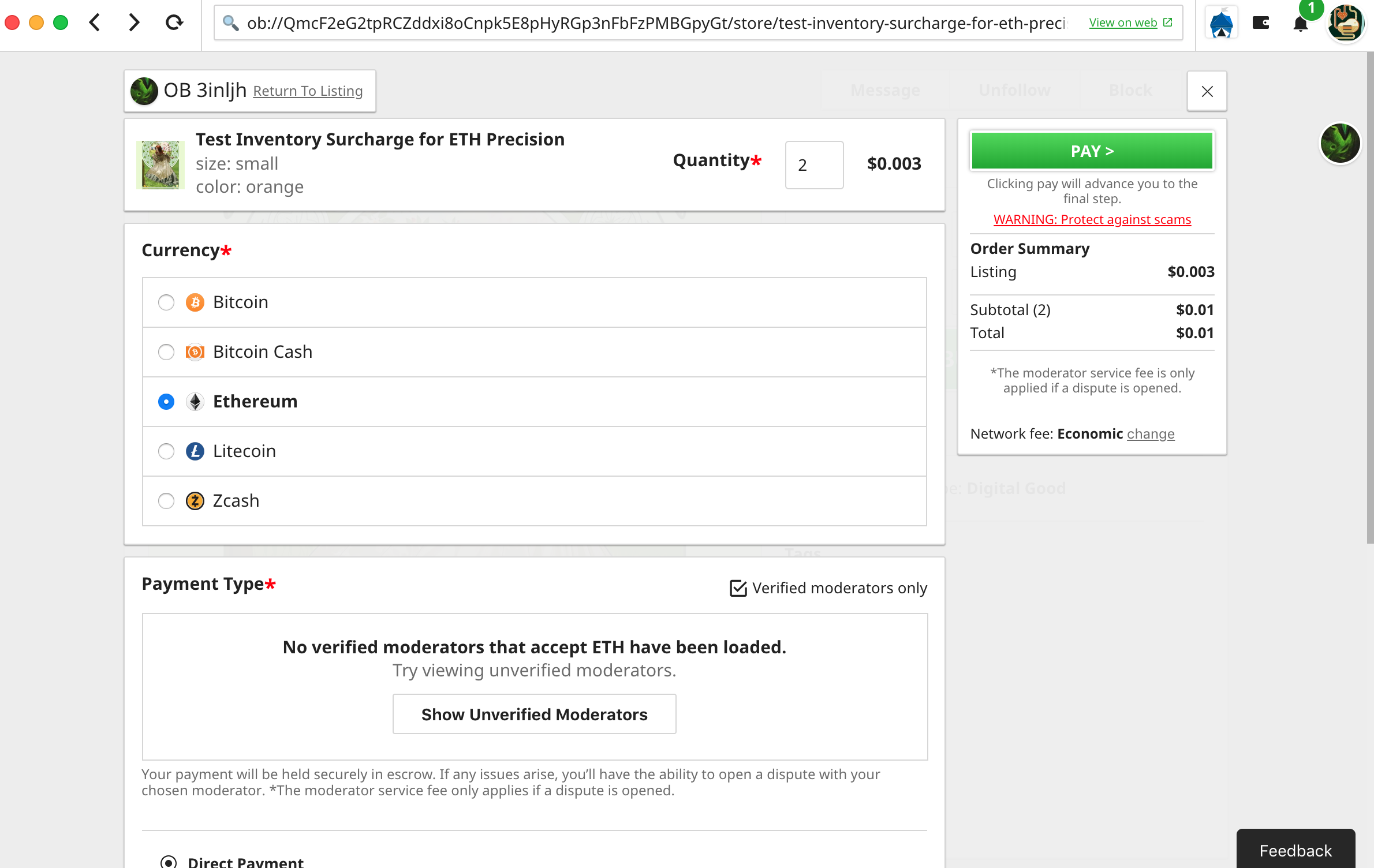Change the Economic network fee
Image resolution: width=1374 pixels, height=868 pixels.
click(1151, 433)
